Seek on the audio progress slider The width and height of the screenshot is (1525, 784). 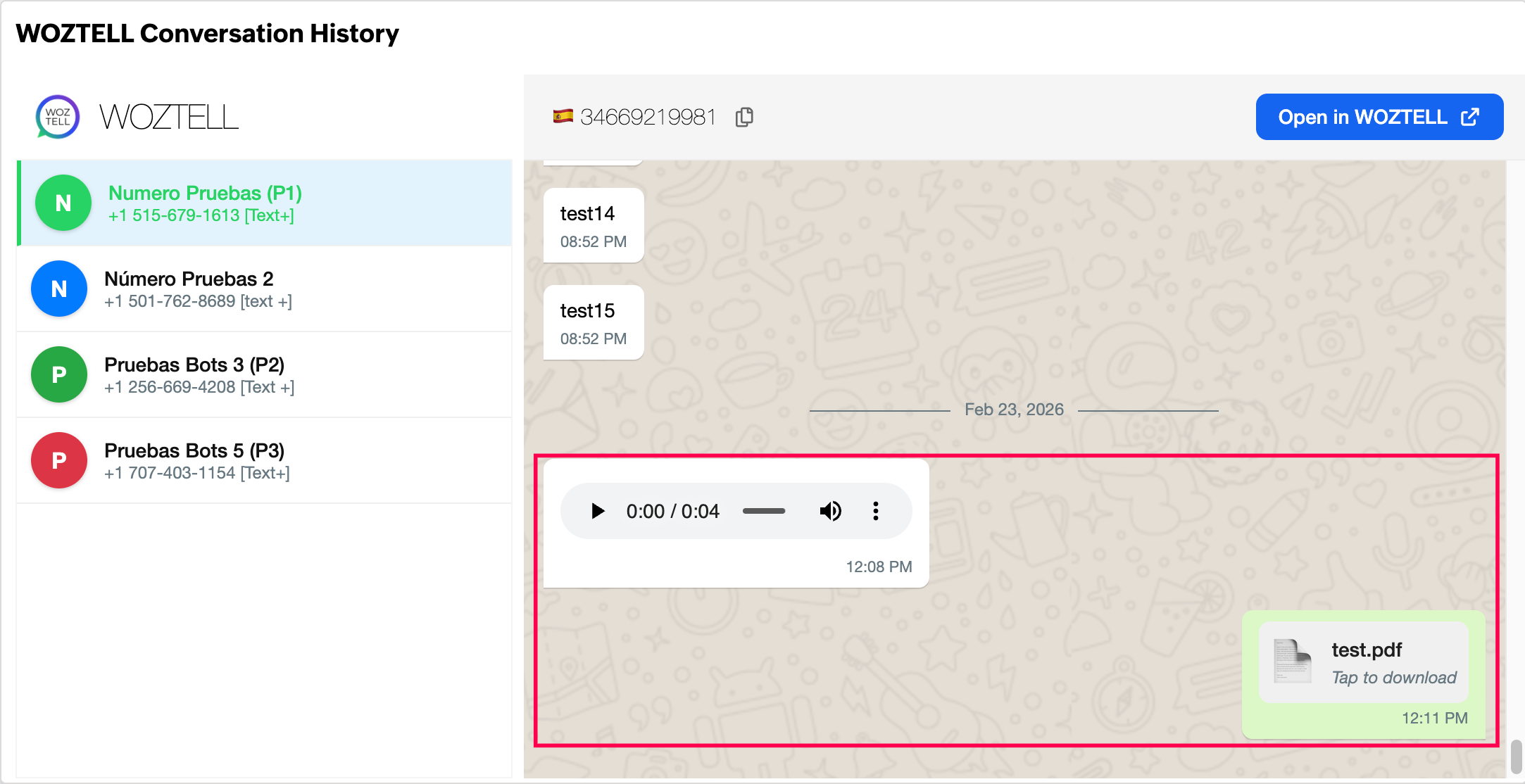[764, 511]
